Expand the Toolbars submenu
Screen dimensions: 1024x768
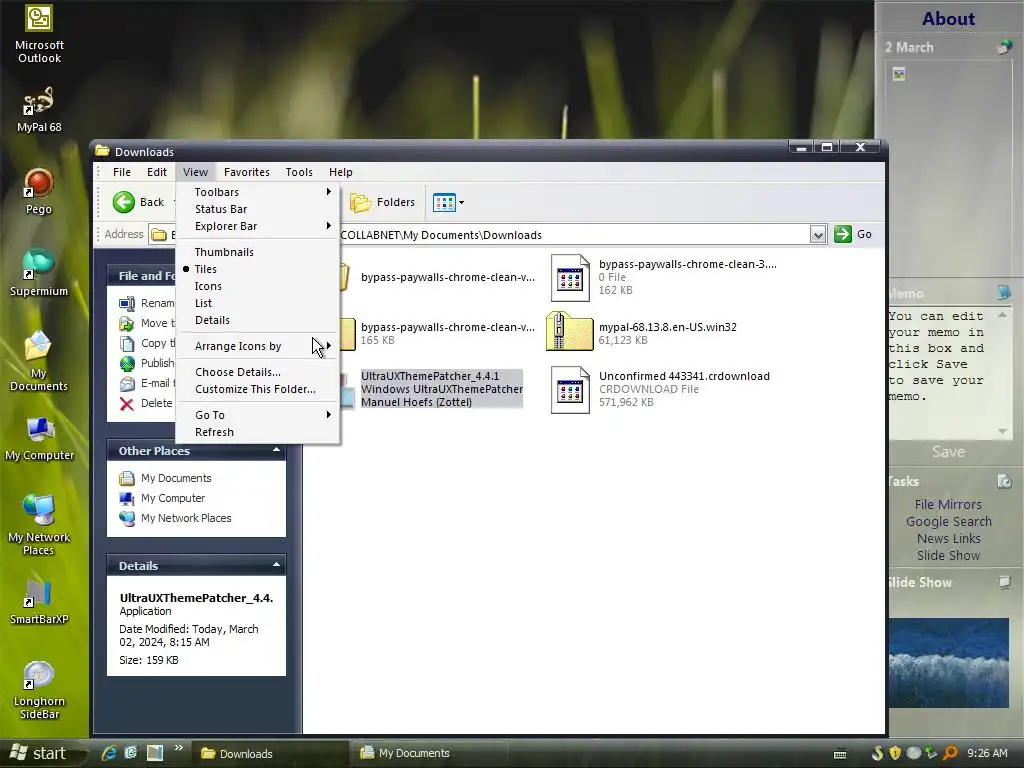click(x=257, y=192)
